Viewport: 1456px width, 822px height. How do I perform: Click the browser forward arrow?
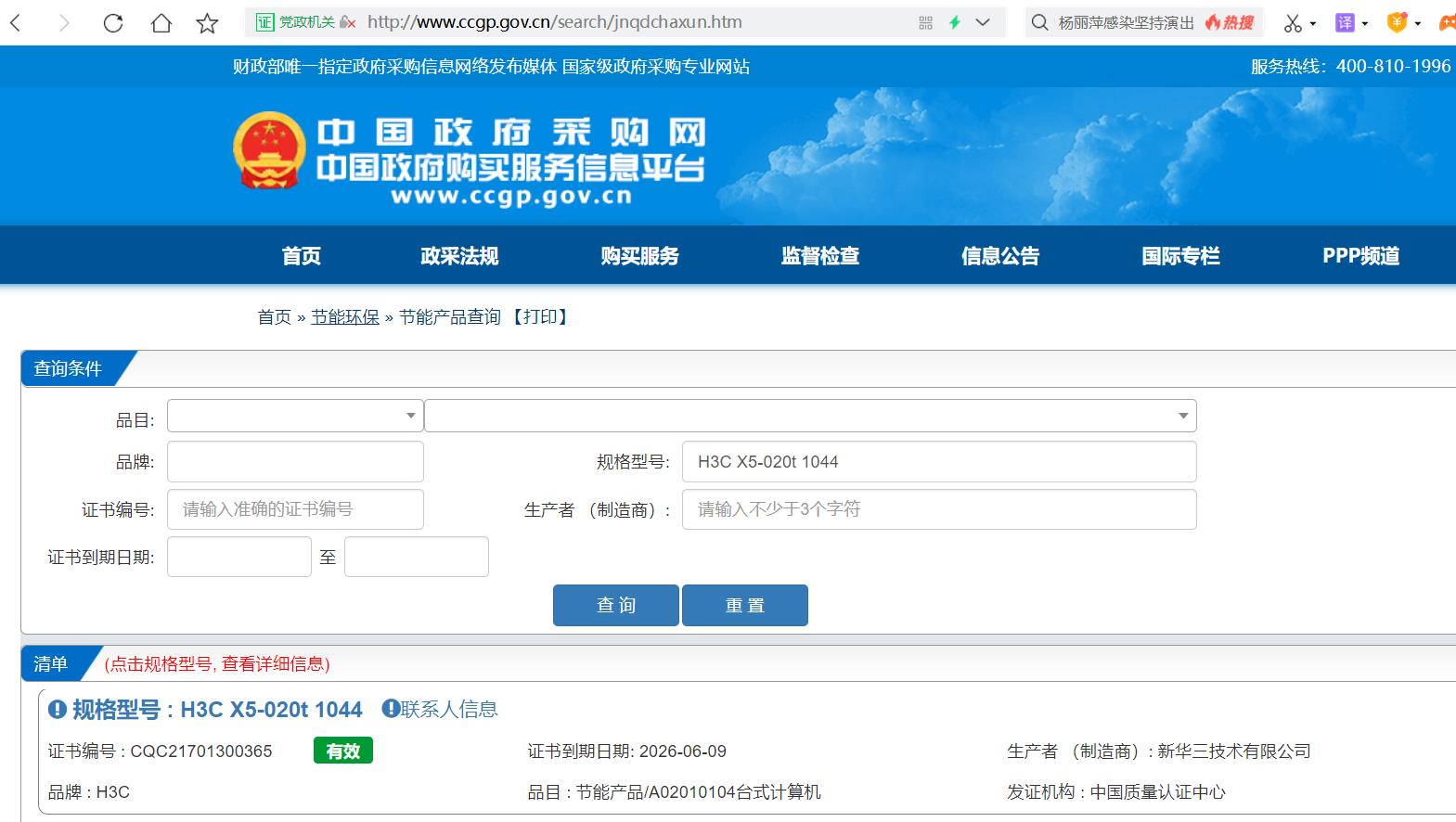coord(64,23)
